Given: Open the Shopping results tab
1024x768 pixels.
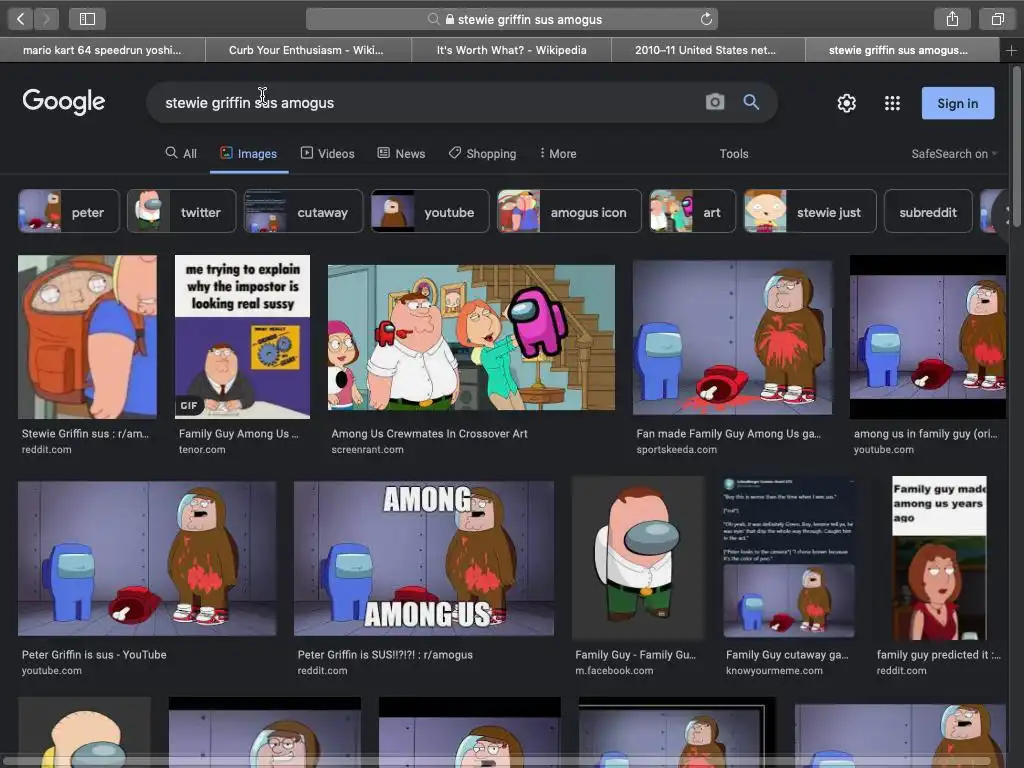Looking at the screenshot, I should coord(482,153).
